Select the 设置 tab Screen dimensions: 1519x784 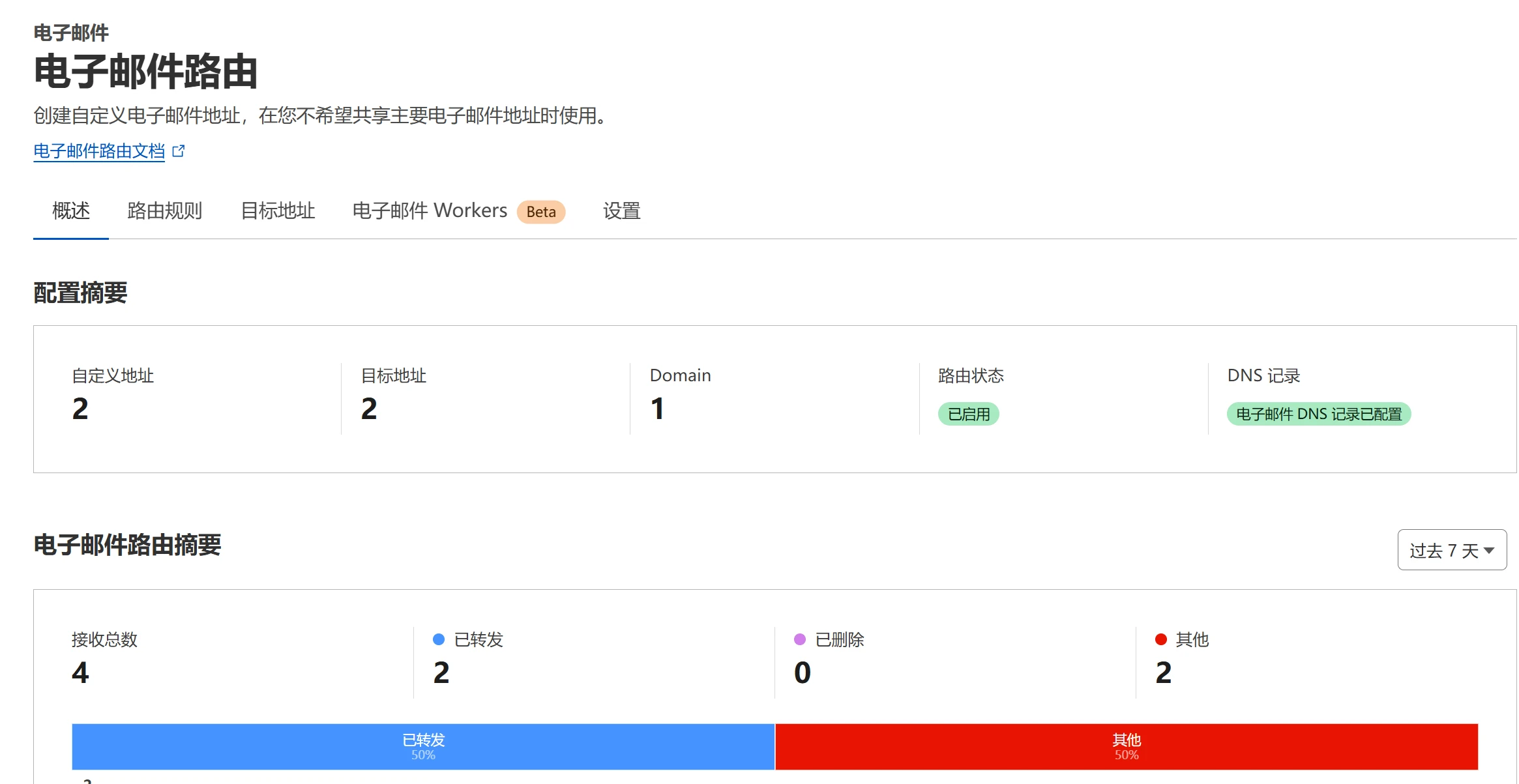pos(621,211)
